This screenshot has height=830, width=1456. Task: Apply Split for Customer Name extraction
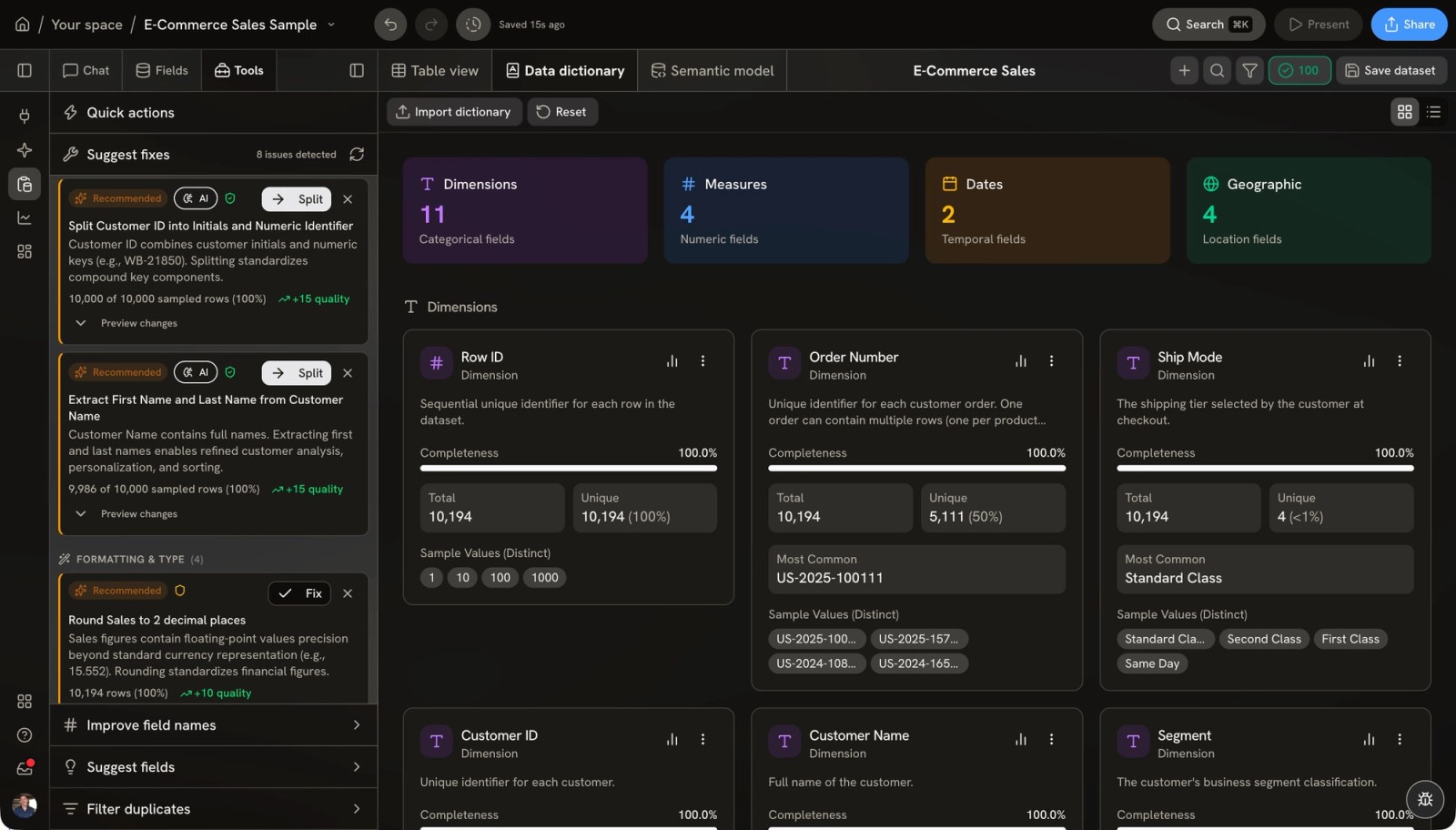tap(297, 373)
